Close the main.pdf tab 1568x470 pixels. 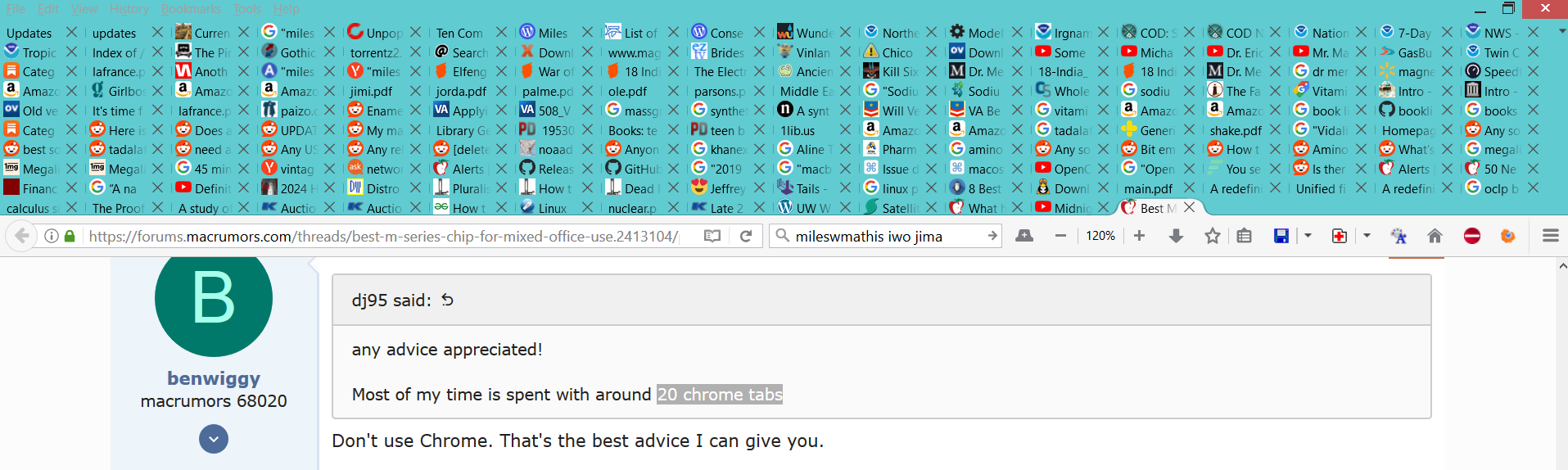coord(1189,188)
